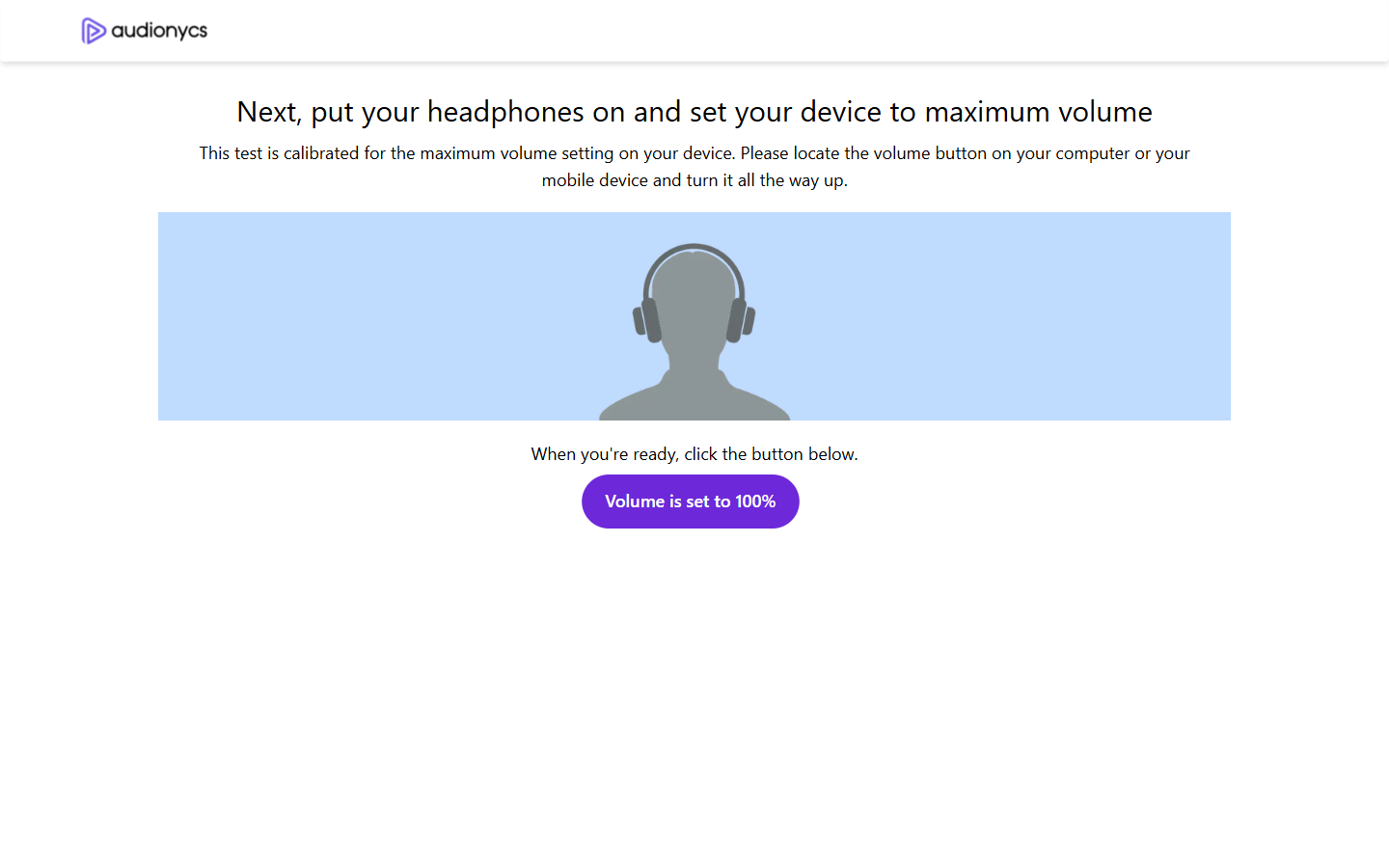Click the 100% label inside the purple button

[x=755, y=502]
